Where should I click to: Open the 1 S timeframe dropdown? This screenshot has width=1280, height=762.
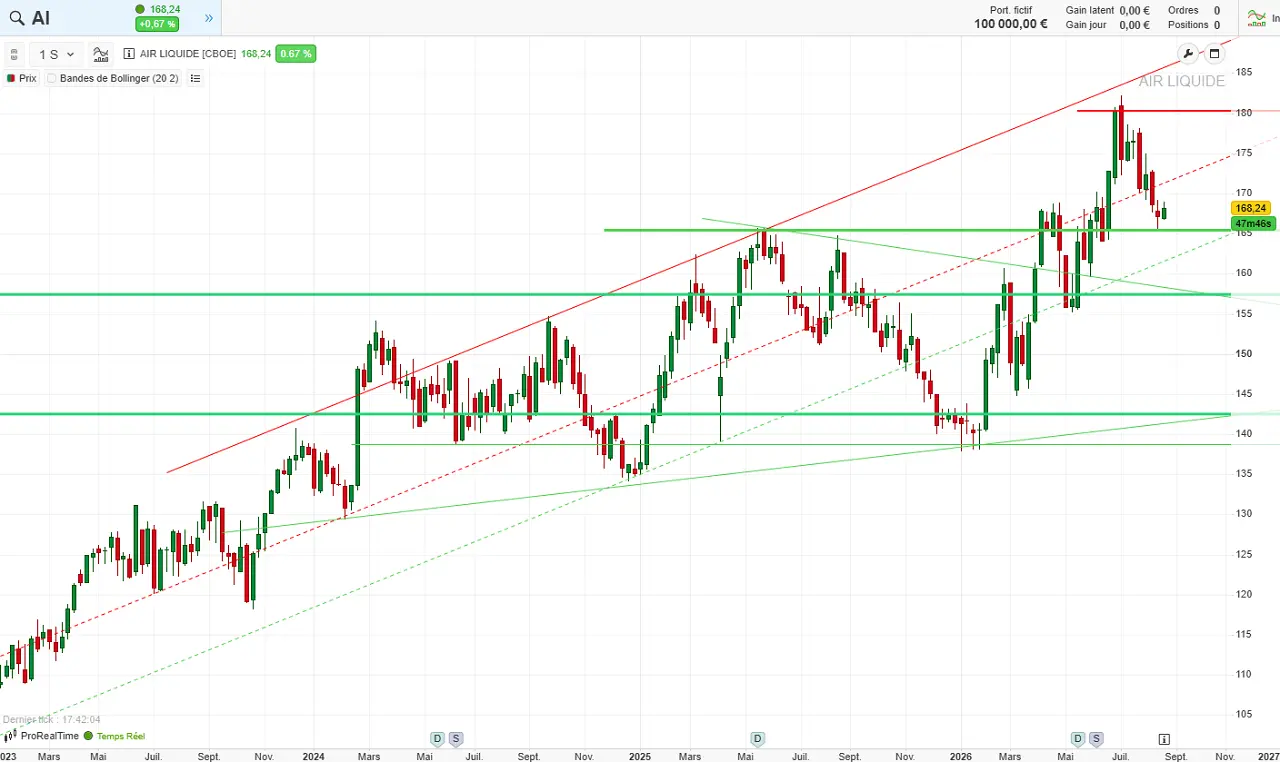coord(56,54)
